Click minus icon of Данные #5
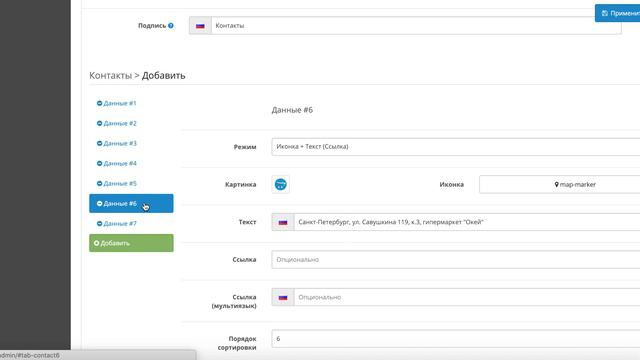Screen dimensions: 640x360 tap(99, 183)
